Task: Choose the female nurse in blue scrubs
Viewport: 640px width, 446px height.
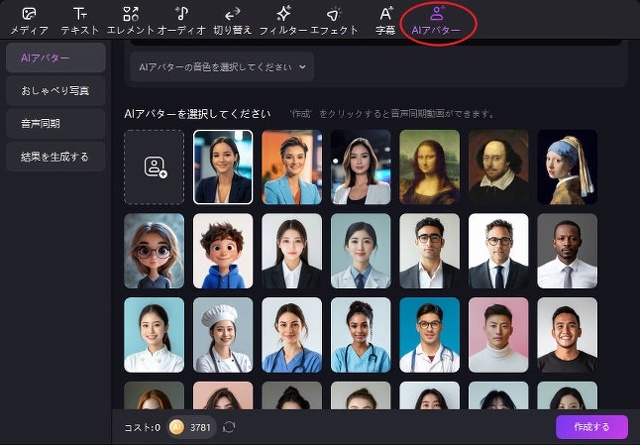Action: click(x=292, y=335)
